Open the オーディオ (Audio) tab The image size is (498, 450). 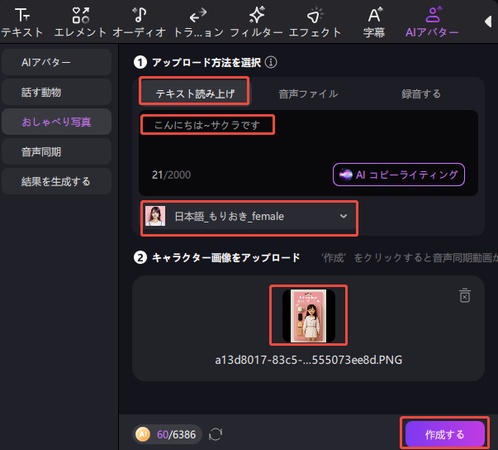point(139,23)
